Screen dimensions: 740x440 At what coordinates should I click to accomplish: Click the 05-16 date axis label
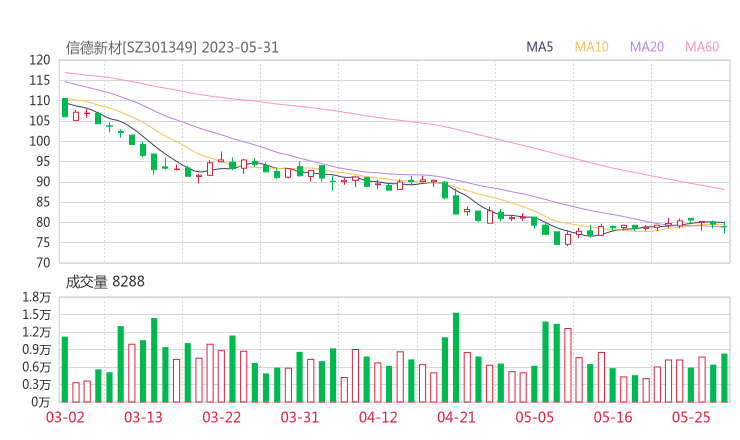[x=613, y=417]
